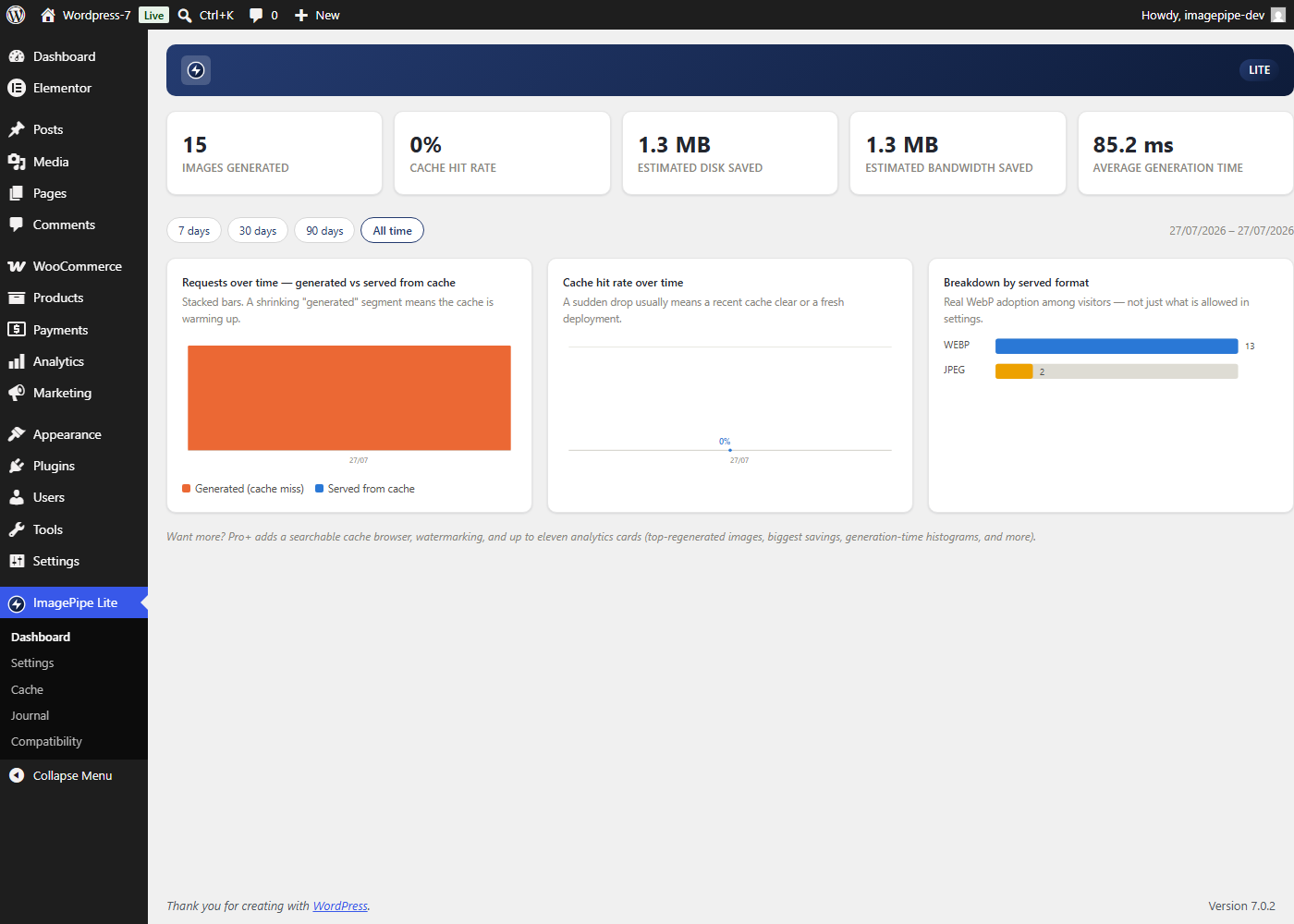The width and height of the screenshot is (1294, 924).
Task: Select the 90 days range filter
Action: [324, 230]
